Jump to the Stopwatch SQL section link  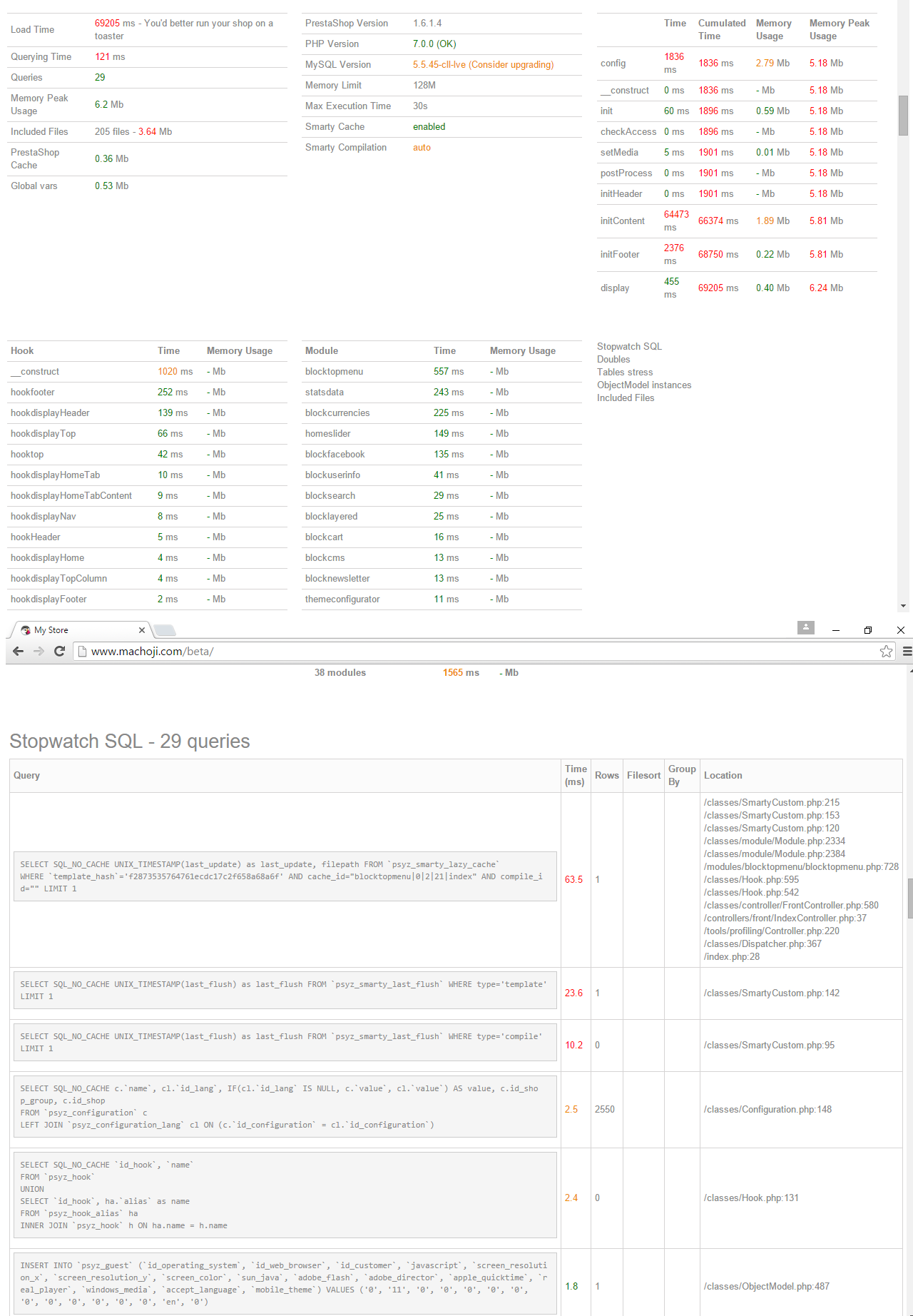click(x=629, y=347)
